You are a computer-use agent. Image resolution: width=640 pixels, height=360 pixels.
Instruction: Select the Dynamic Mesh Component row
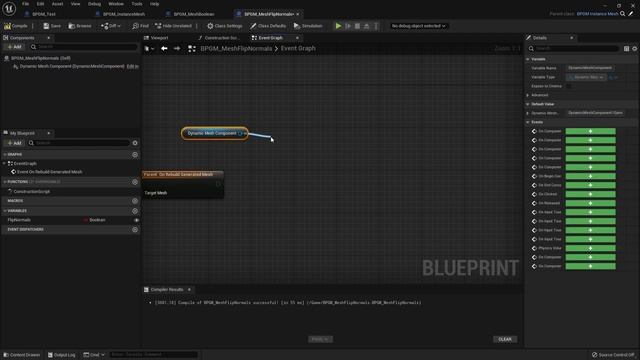click(72, 66)
